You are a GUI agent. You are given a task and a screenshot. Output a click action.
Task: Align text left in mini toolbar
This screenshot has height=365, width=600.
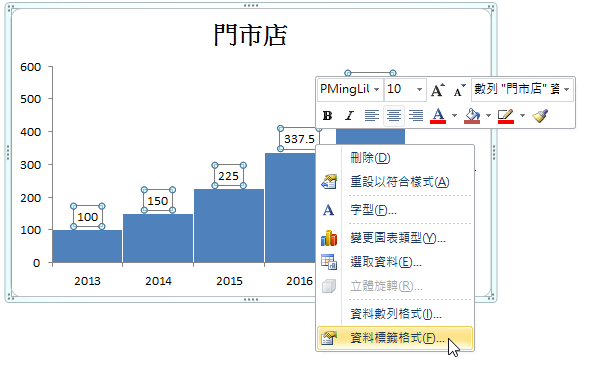point(372,116)
